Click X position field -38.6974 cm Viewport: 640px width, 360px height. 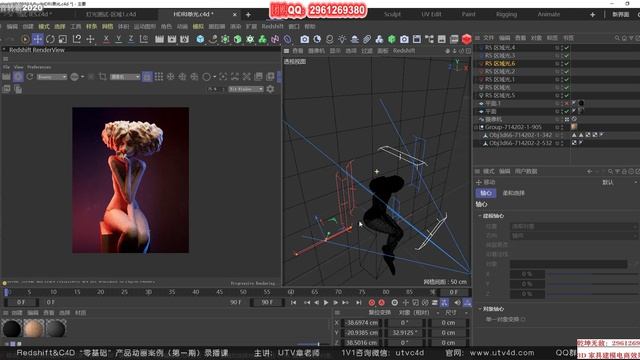(362, 323)
